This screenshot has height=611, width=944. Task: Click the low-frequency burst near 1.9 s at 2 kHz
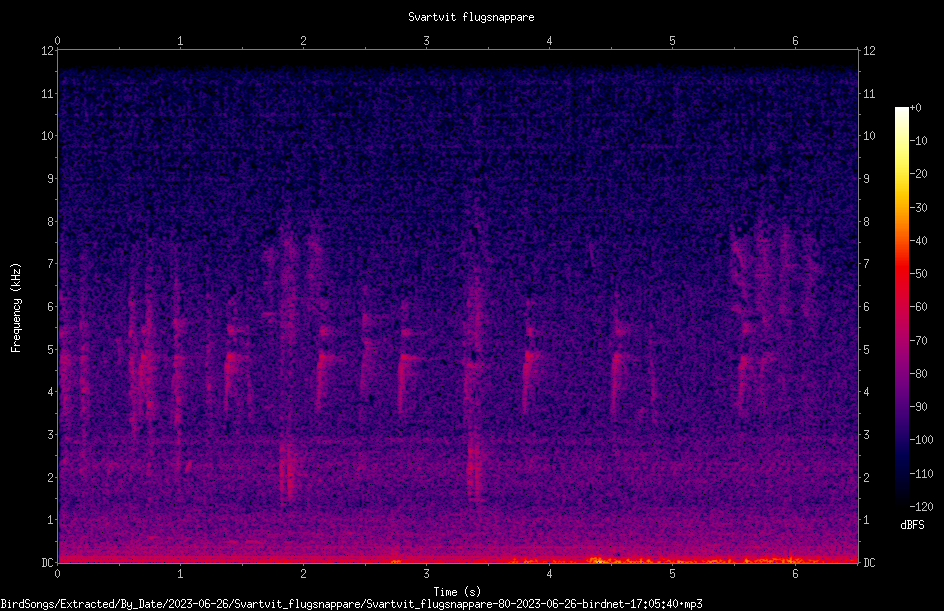tap(288, 473)
